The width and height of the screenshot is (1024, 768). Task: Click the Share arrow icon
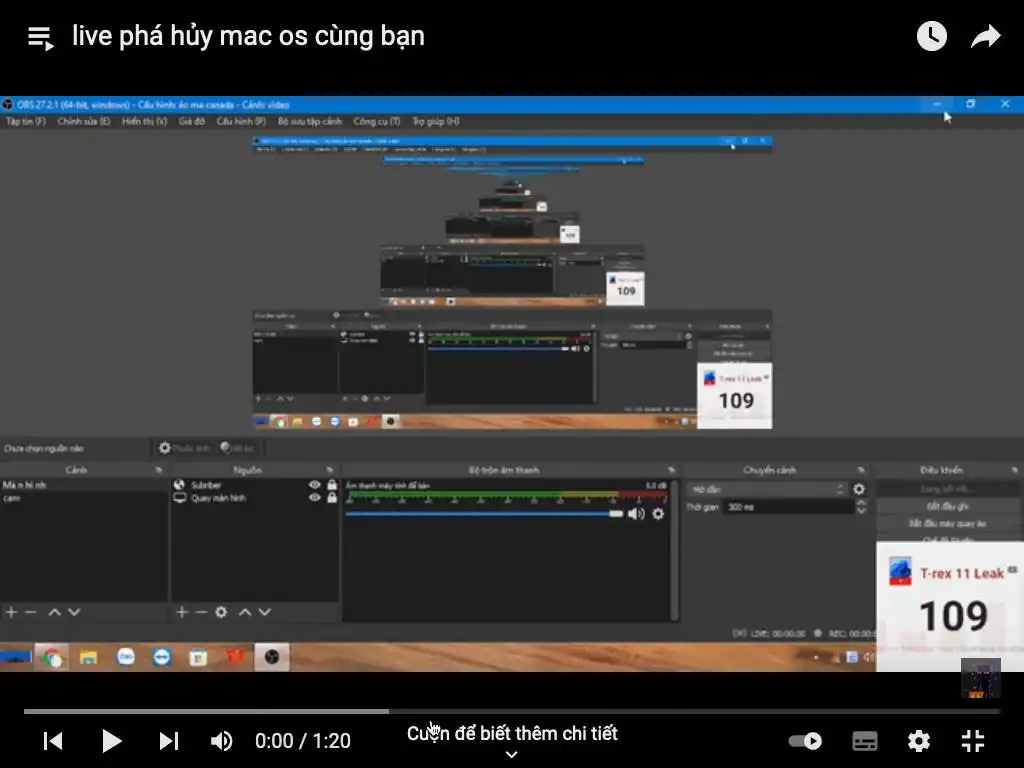pyautogui.click(x=985, y=36)
